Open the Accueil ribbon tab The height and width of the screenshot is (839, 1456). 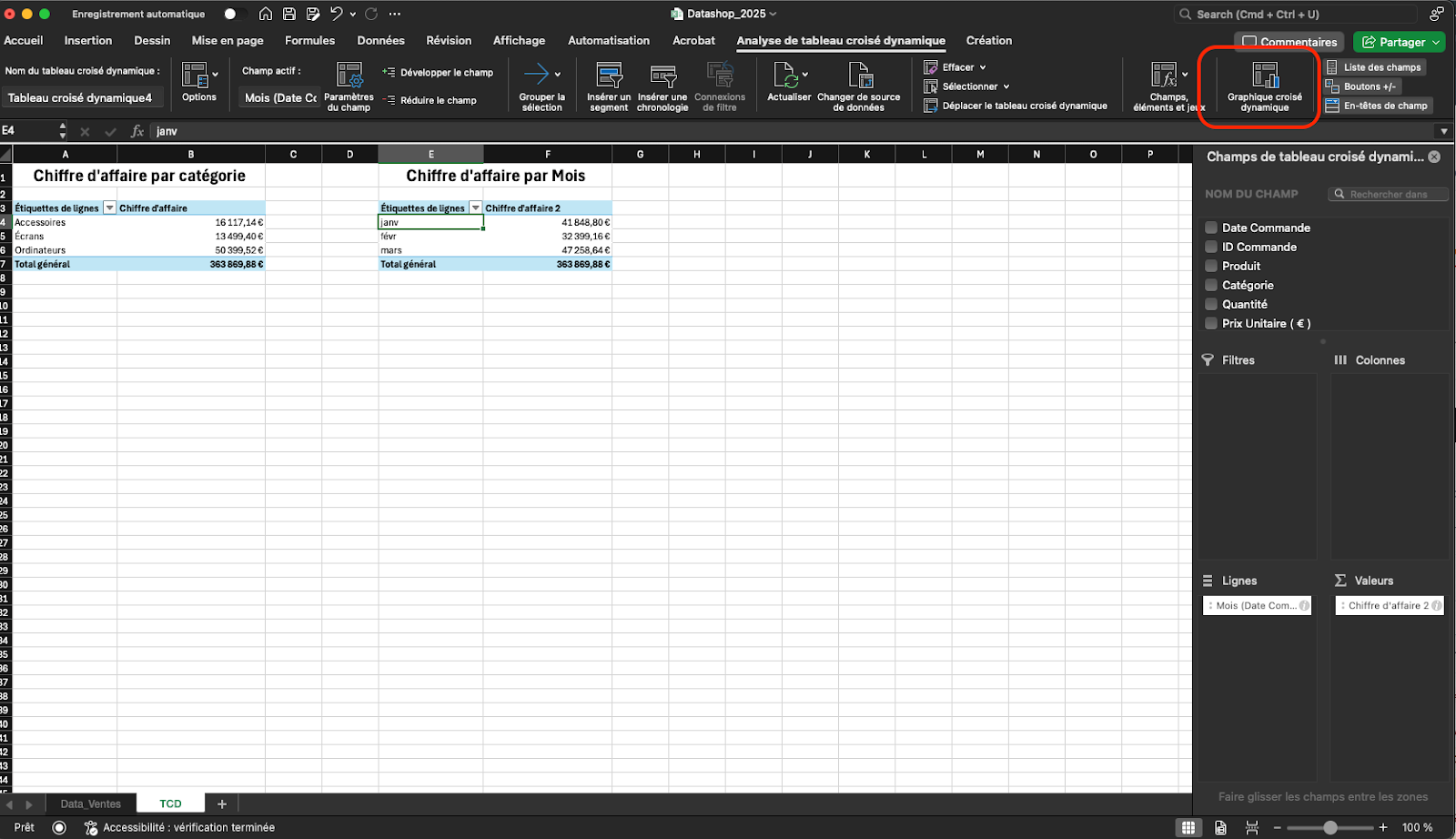tap(24, 40)
